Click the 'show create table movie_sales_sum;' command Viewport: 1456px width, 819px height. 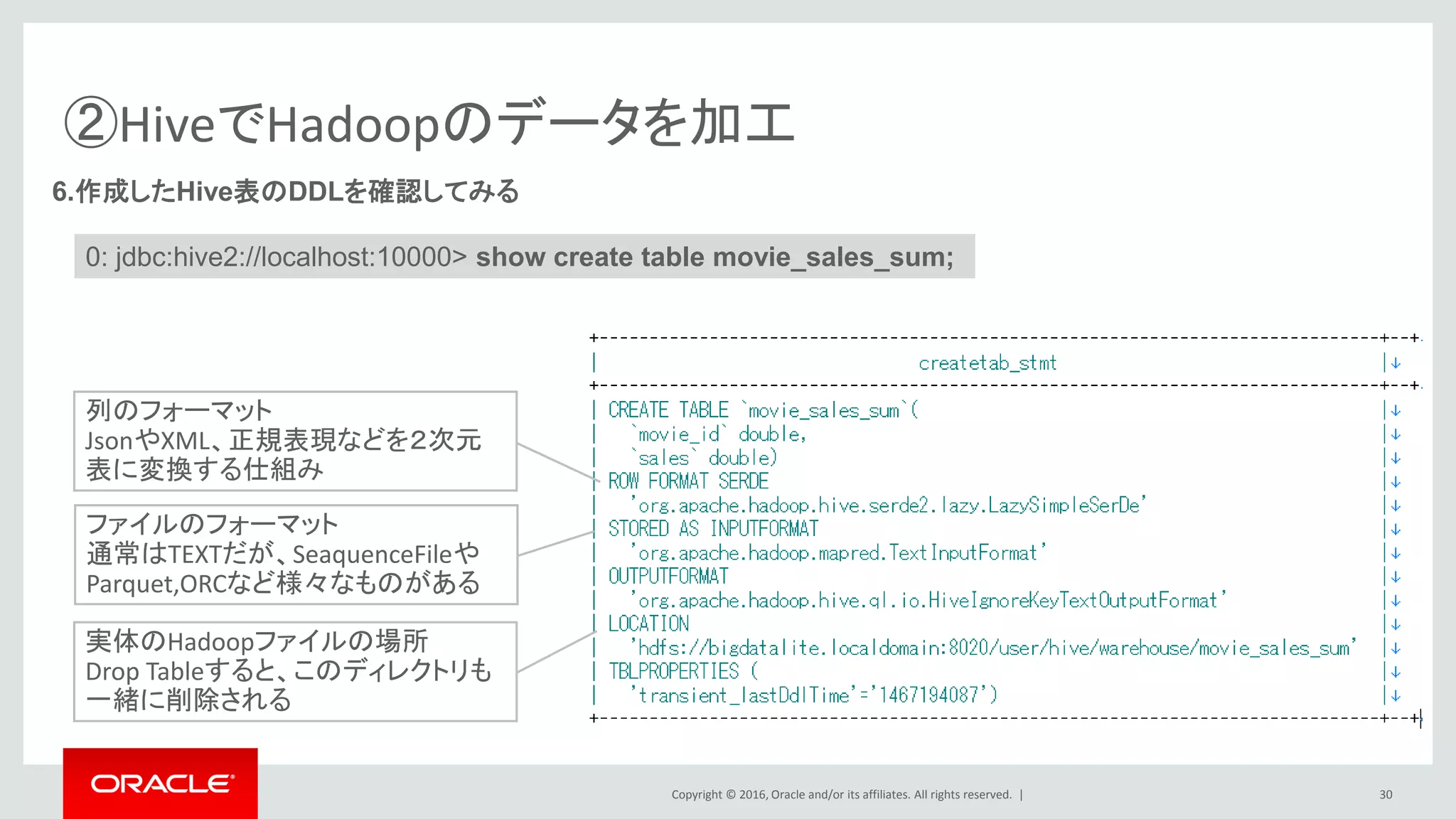click(714, 257)
